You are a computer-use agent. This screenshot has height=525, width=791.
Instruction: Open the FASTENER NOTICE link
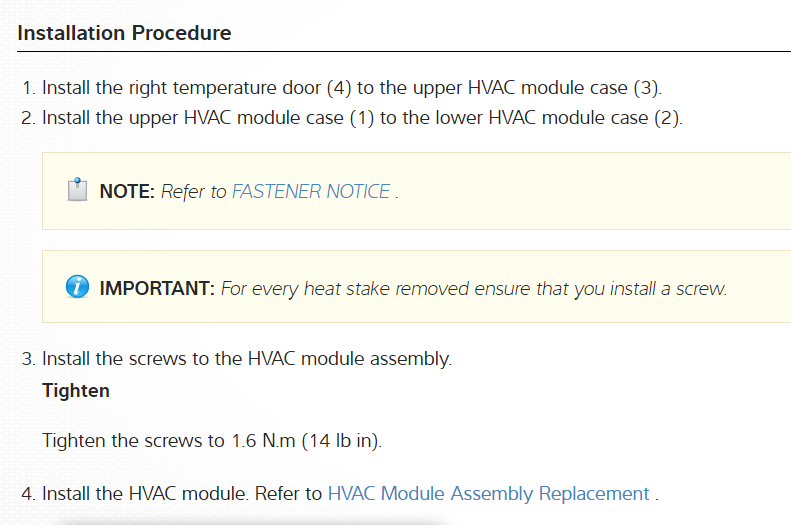coord(311,191)
